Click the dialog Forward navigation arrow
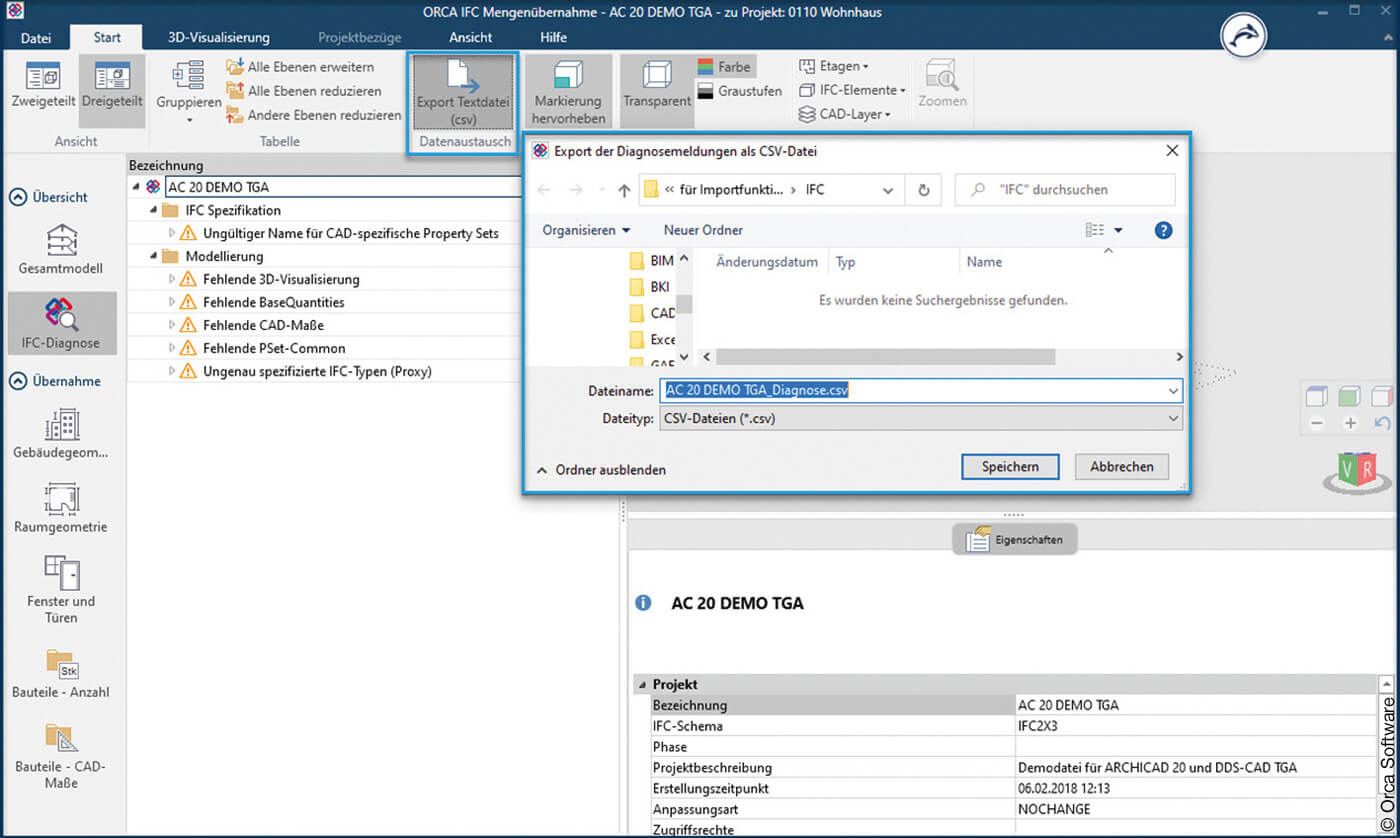Screen dimensions: 1400x838 click(x=576, y=189)
